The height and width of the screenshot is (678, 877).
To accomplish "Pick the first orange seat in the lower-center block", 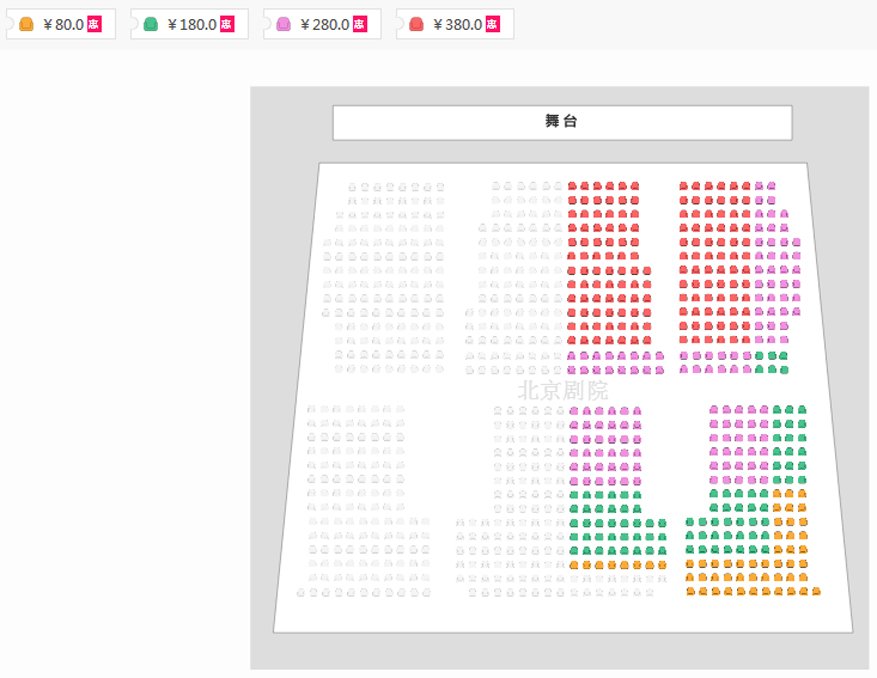I will pos(574,565).
